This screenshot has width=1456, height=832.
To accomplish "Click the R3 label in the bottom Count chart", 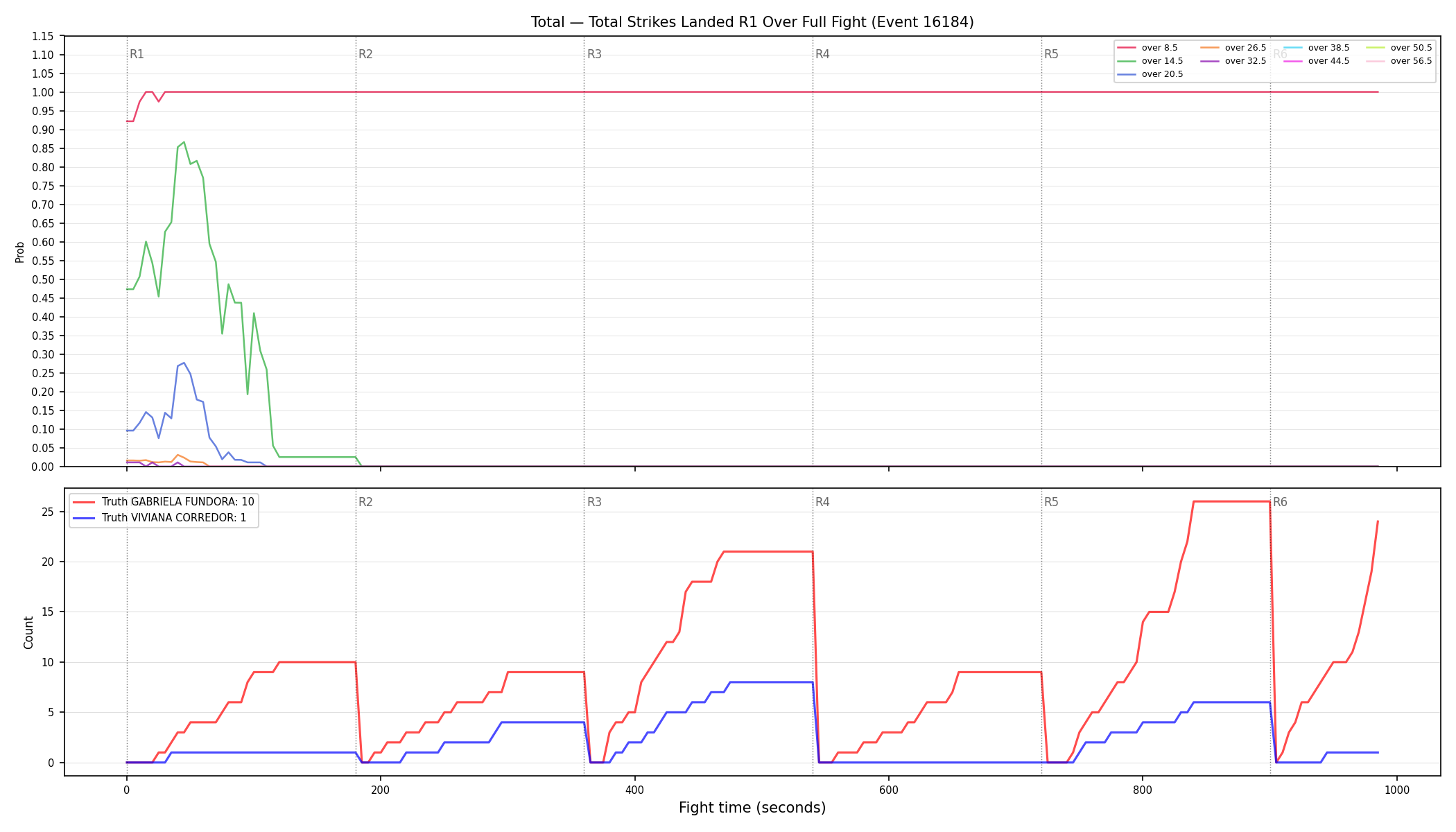I will 594,502.
